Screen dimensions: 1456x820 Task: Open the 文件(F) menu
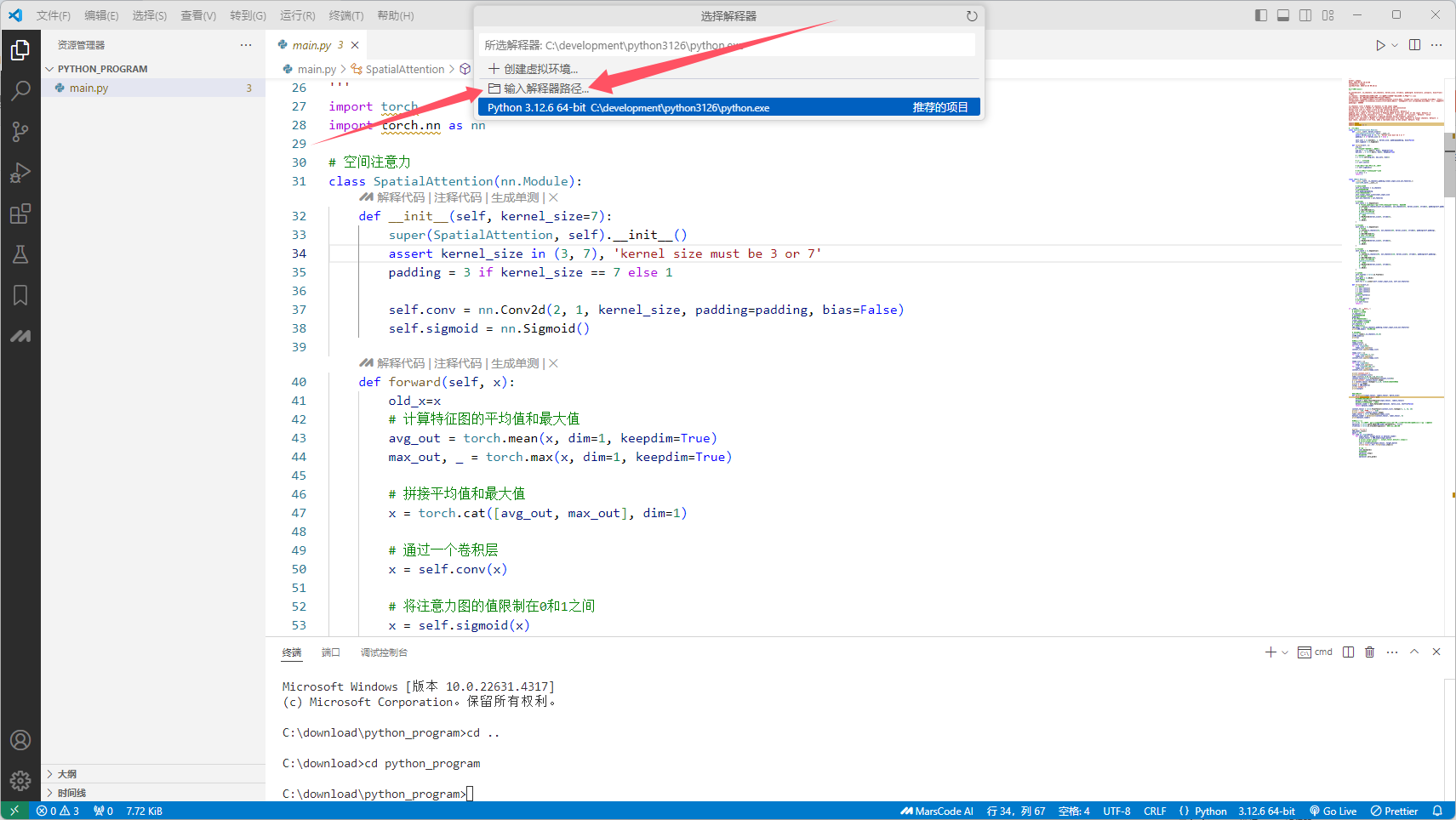[54, 15]
